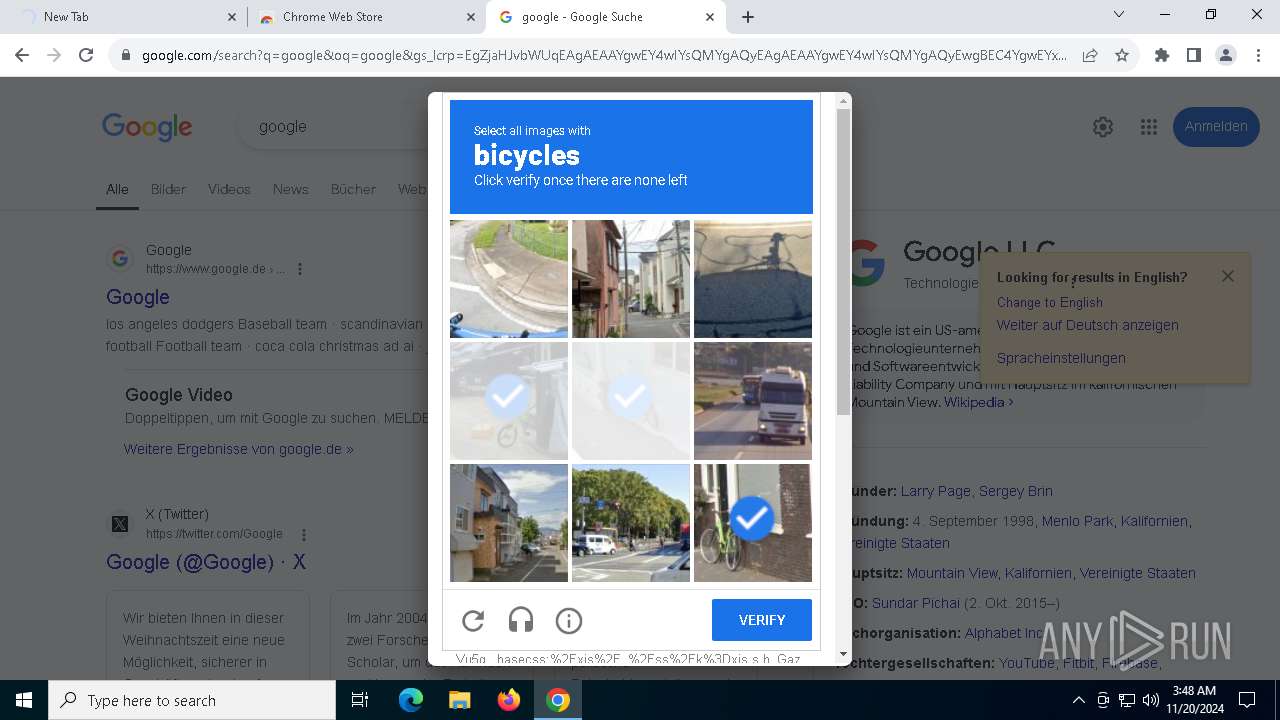Open the Spracheinstellungen link

click(1061, 358)
